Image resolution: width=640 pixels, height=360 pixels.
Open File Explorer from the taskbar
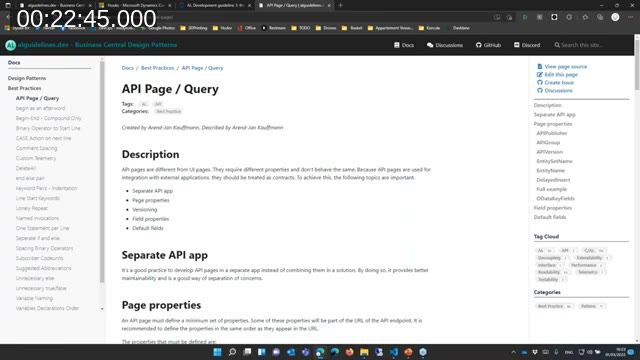coord(364,352)
